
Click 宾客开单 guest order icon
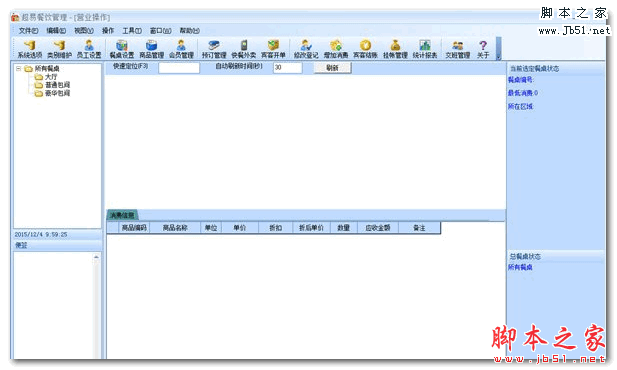click(x=273, y=49)
